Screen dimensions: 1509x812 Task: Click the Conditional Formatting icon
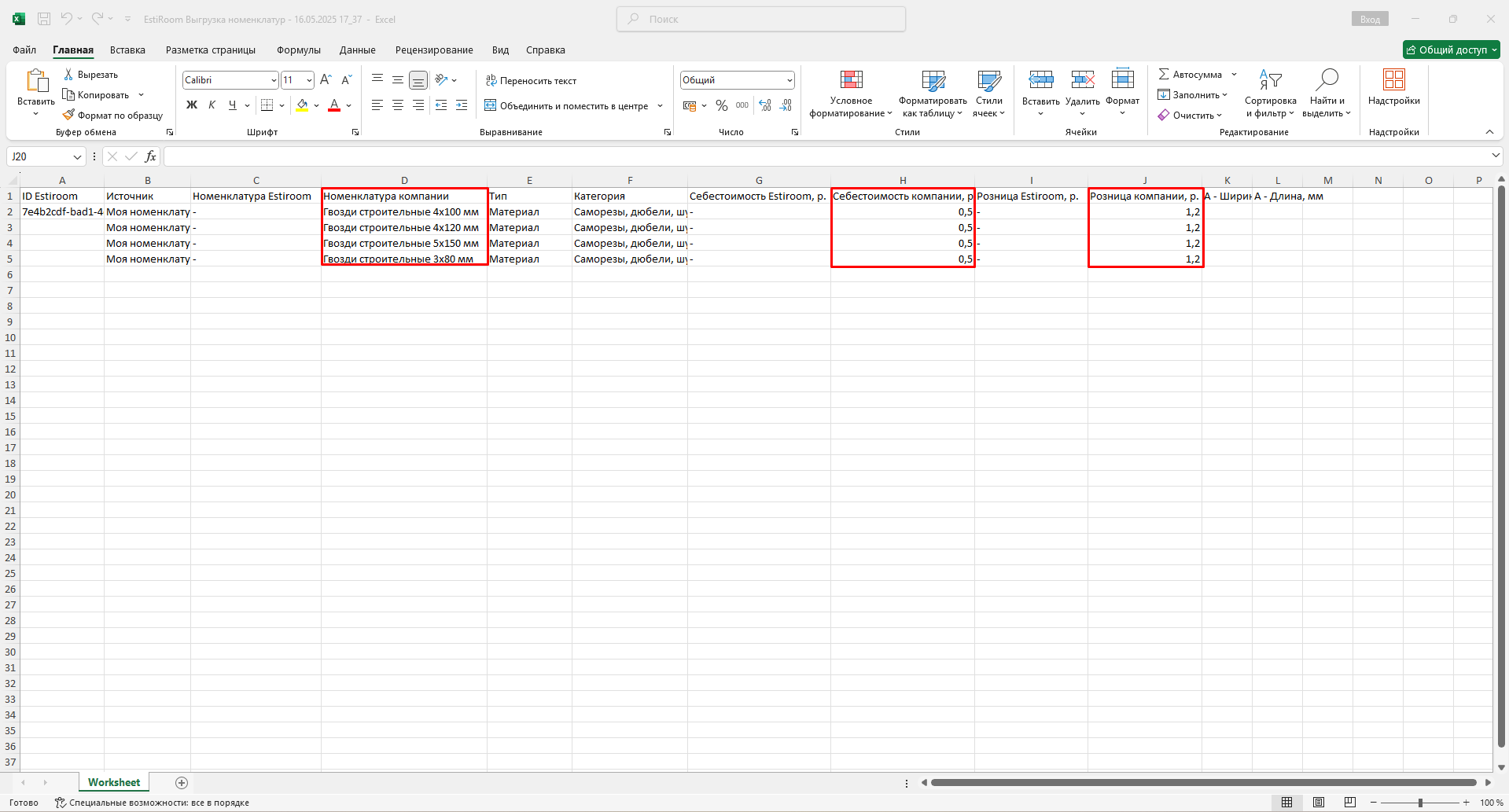coord(851,80)
